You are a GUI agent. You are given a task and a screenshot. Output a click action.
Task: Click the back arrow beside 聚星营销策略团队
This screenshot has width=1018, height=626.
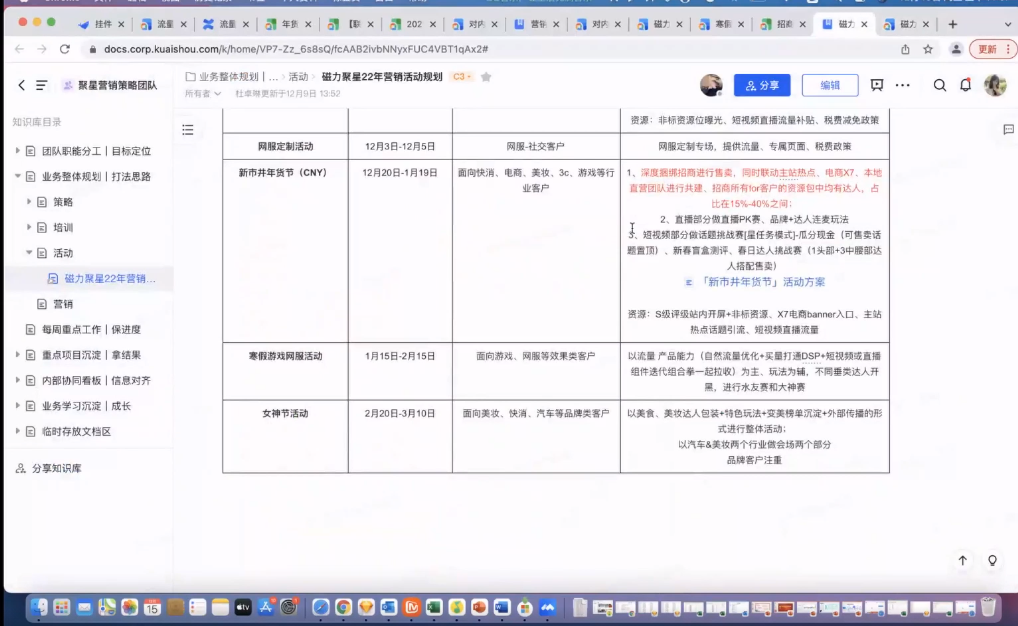click(x=22, y=86)
